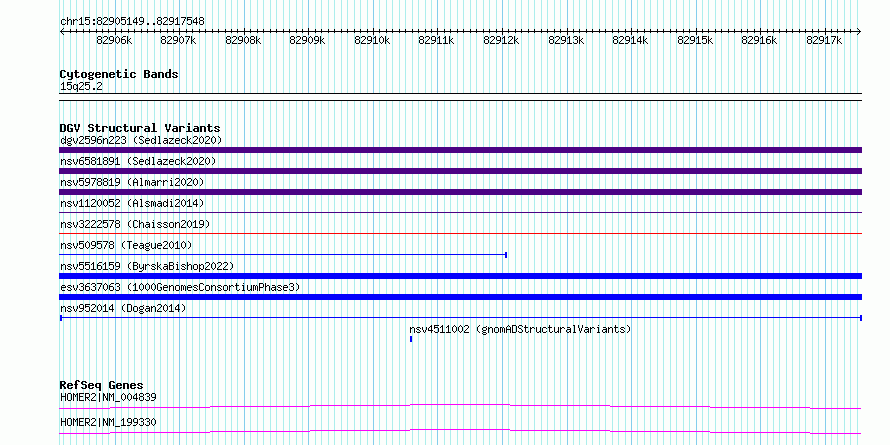Click the purple bar under dgv2596n223
This screenshot has width=890, height=445.
[460, 150]
